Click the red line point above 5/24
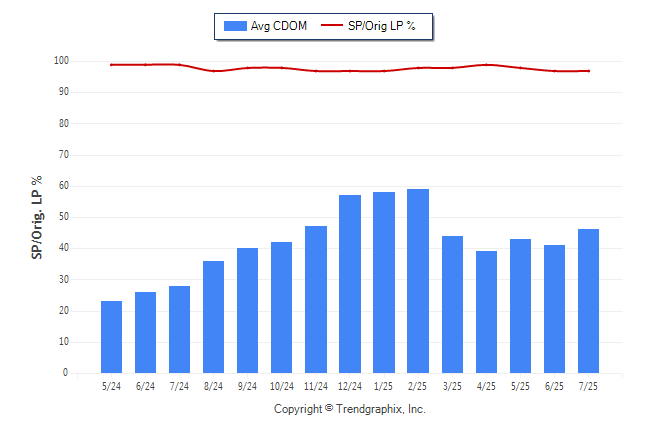This screenshot has height=434, width=646. pos(111,65)
